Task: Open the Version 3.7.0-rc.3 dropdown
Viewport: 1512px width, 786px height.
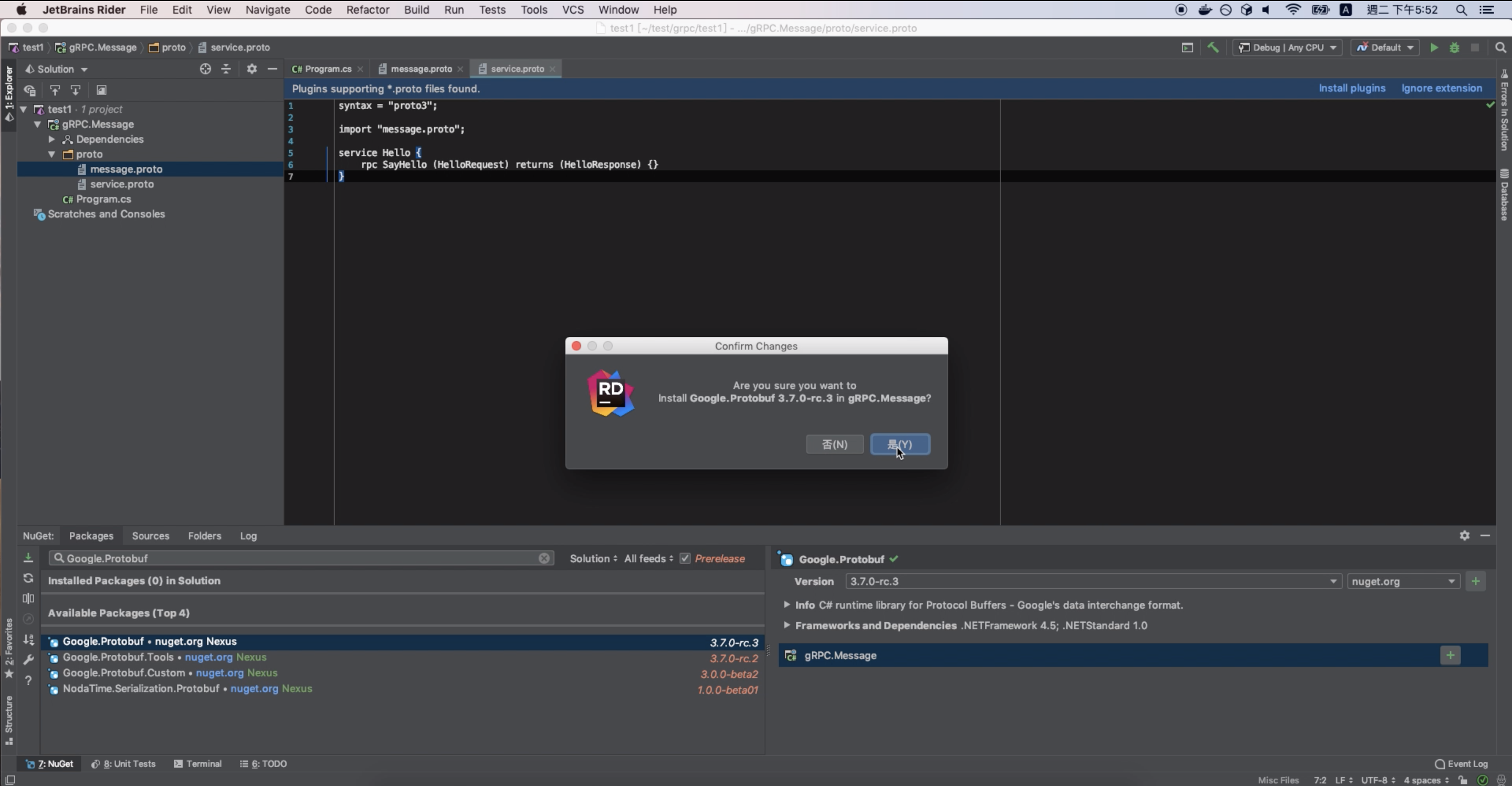Action: tap(1093, 581)
